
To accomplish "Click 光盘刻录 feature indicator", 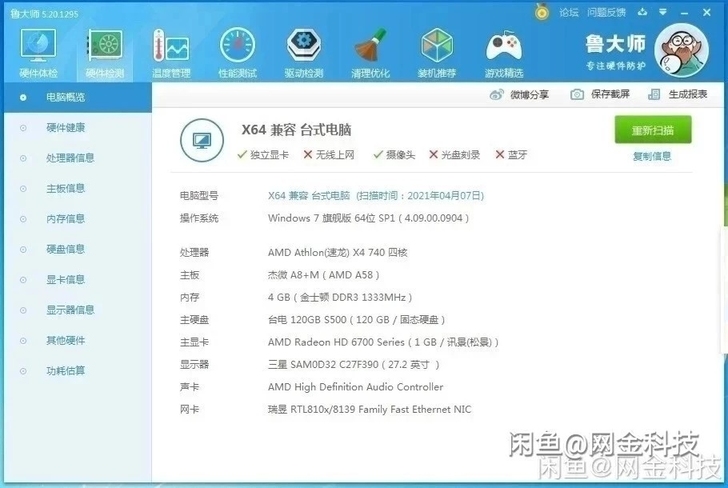I will (x=454, y=155).
